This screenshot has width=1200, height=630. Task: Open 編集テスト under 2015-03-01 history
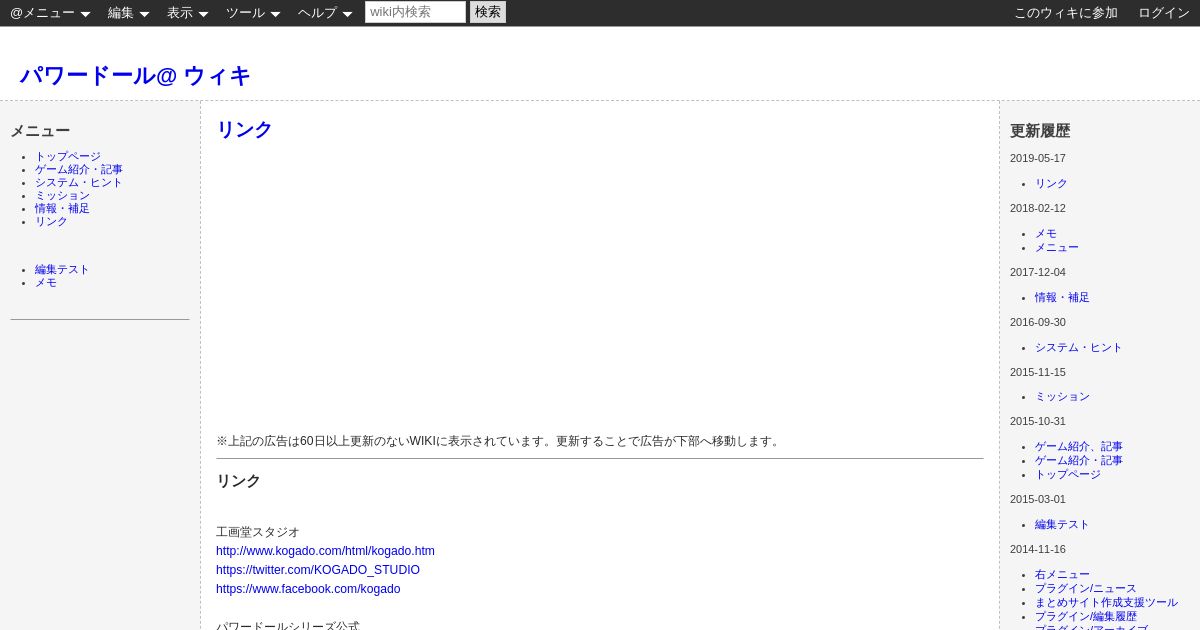click(x=1062, y=525)
